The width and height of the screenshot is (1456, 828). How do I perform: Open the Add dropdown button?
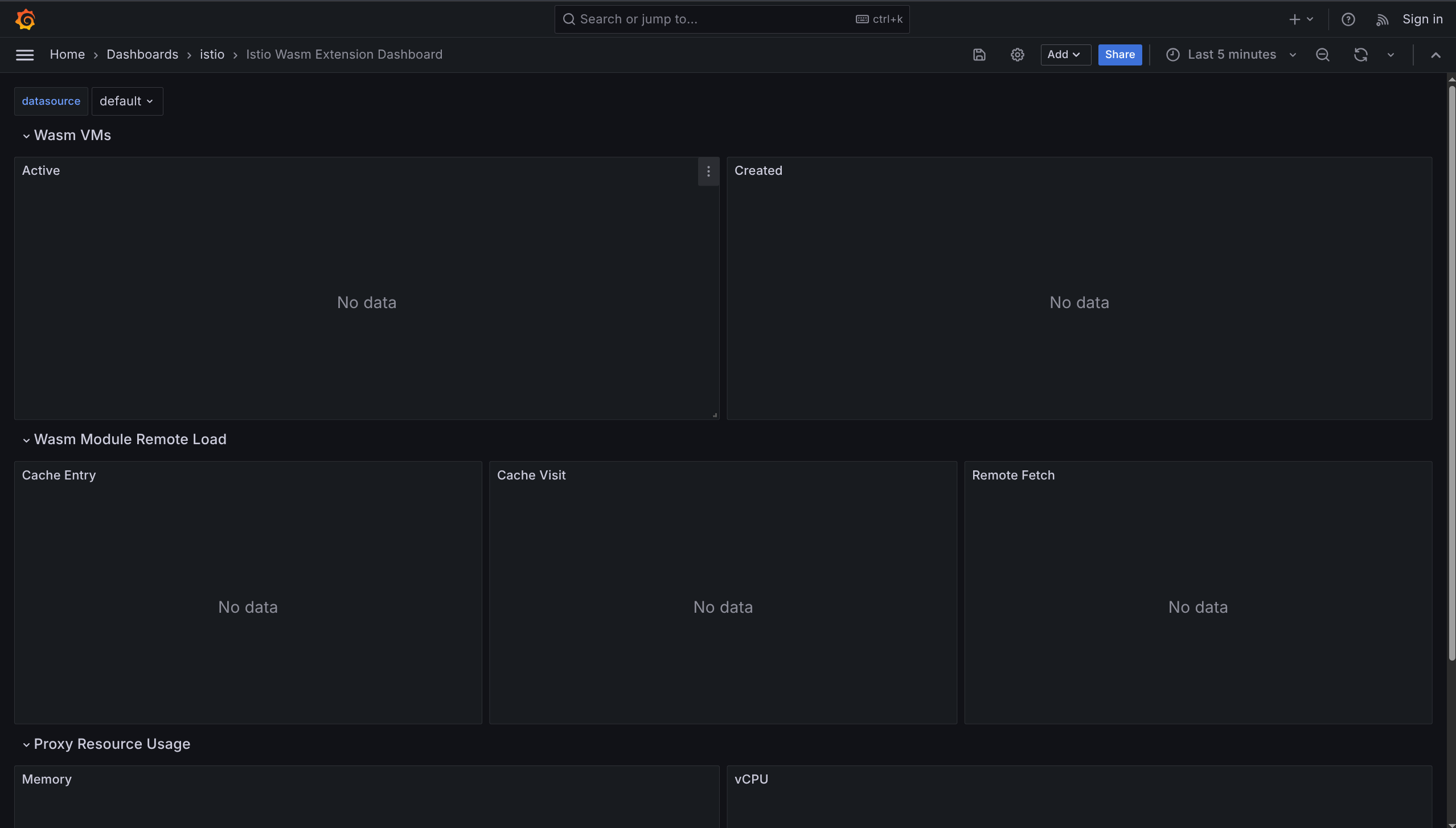pos(1064,55)
